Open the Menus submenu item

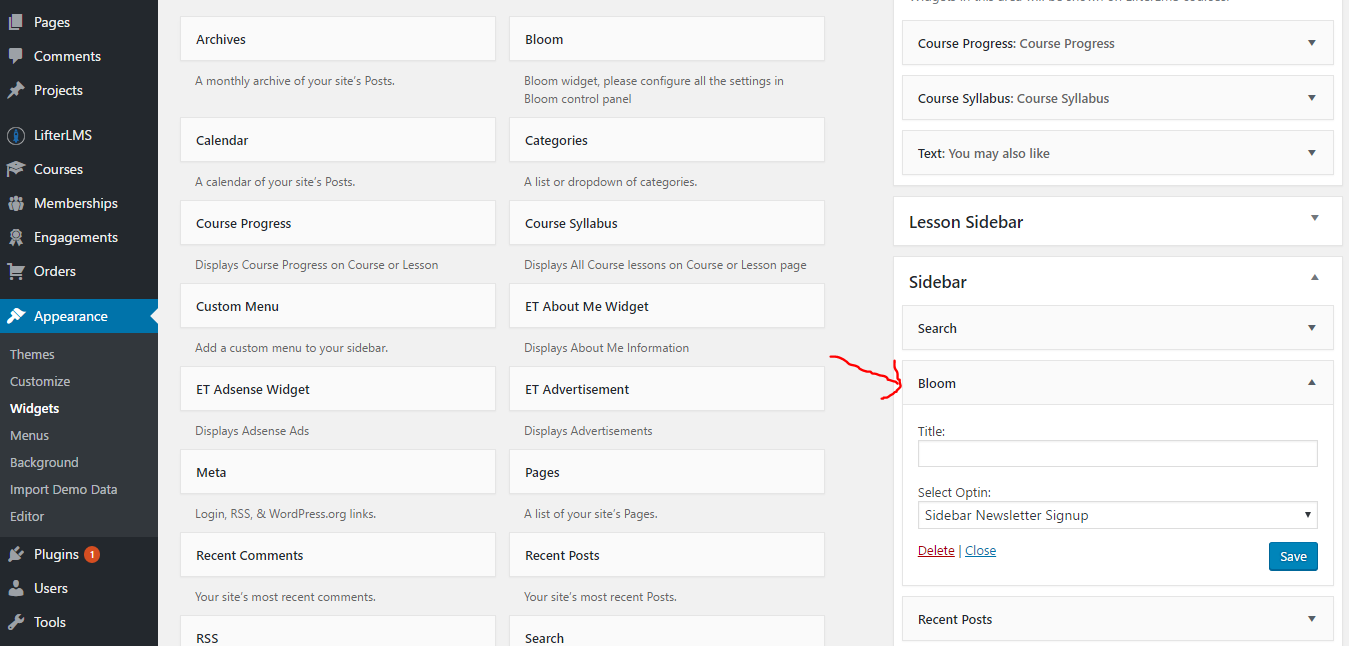pos(29,435)
